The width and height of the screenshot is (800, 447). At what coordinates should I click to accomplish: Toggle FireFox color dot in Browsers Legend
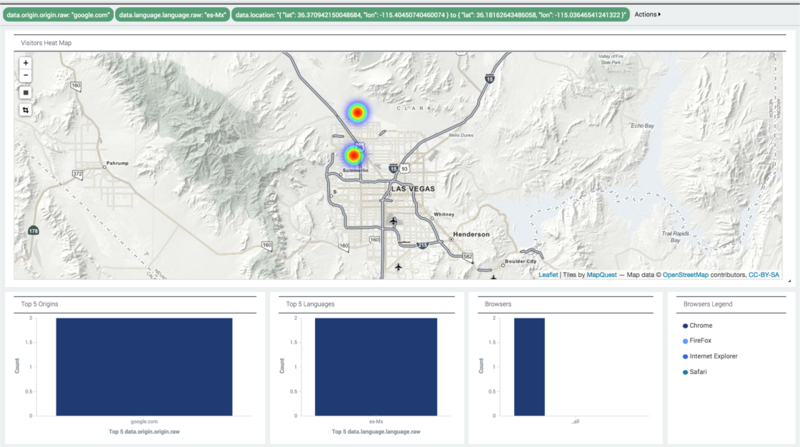[685, 341]
